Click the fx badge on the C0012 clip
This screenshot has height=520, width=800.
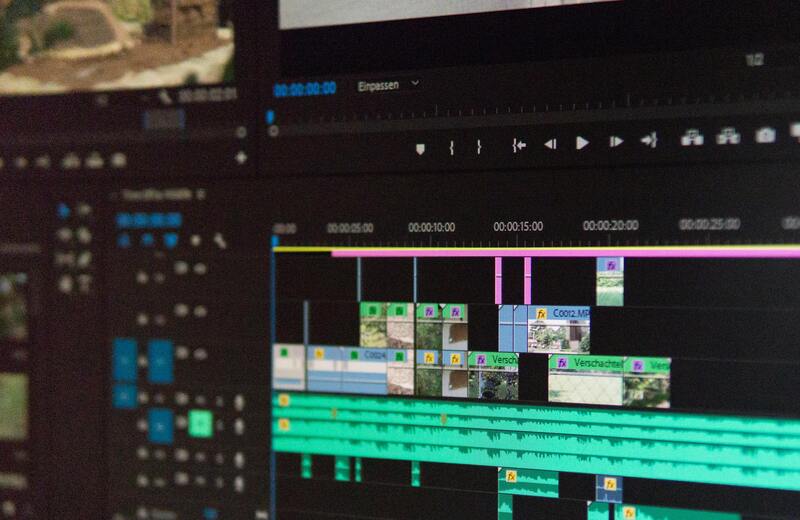(542, 313)
